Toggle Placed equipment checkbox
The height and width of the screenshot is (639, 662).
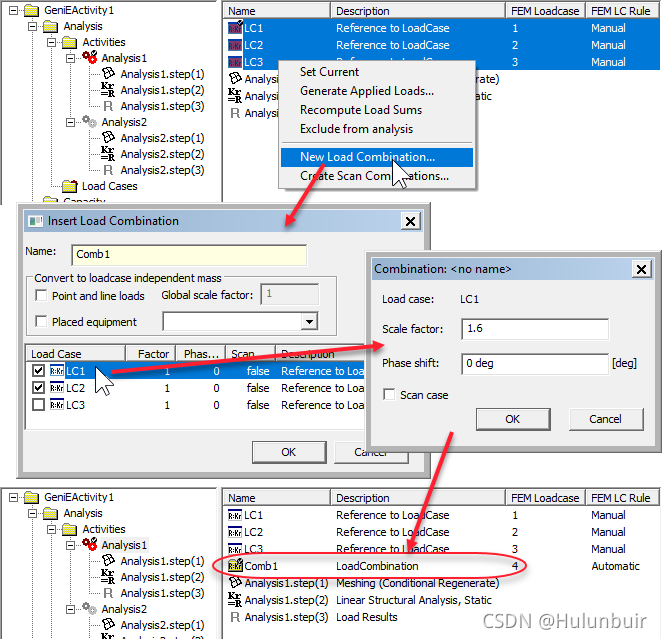click(41, 321)
